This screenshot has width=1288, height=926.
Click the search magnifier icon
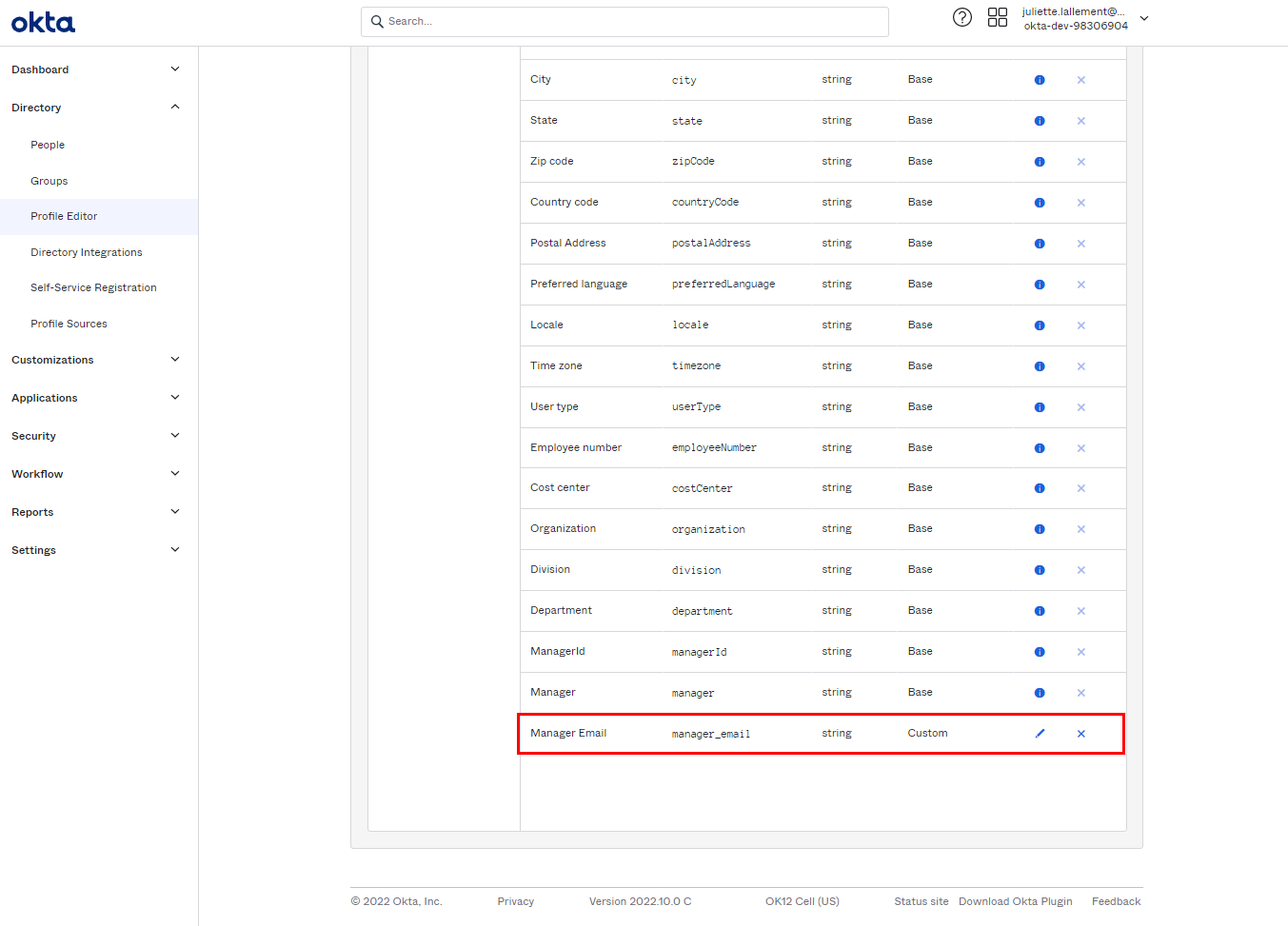click(376, 21)
